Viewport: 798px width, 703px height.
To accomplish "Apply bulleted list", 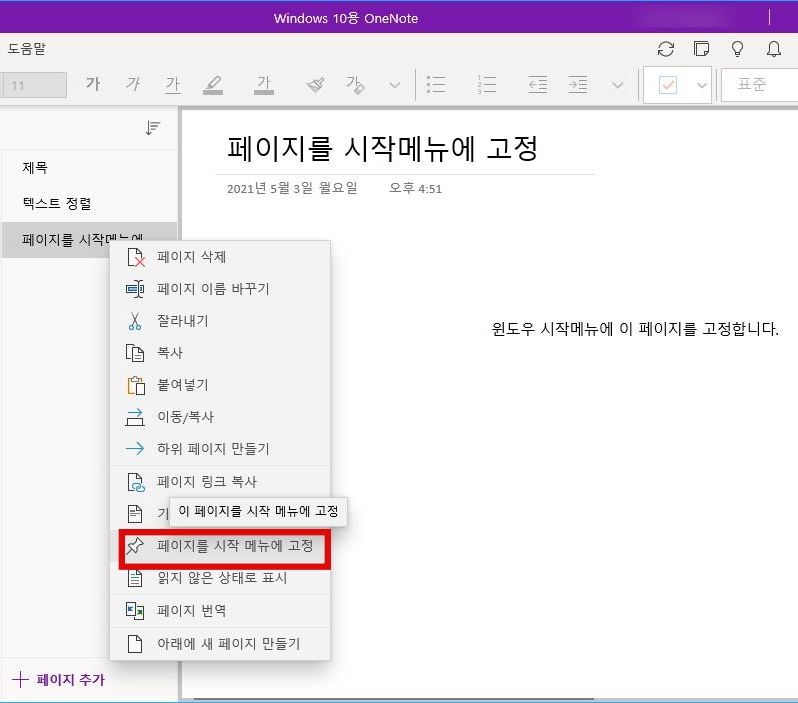I will (x=436, y=85).
